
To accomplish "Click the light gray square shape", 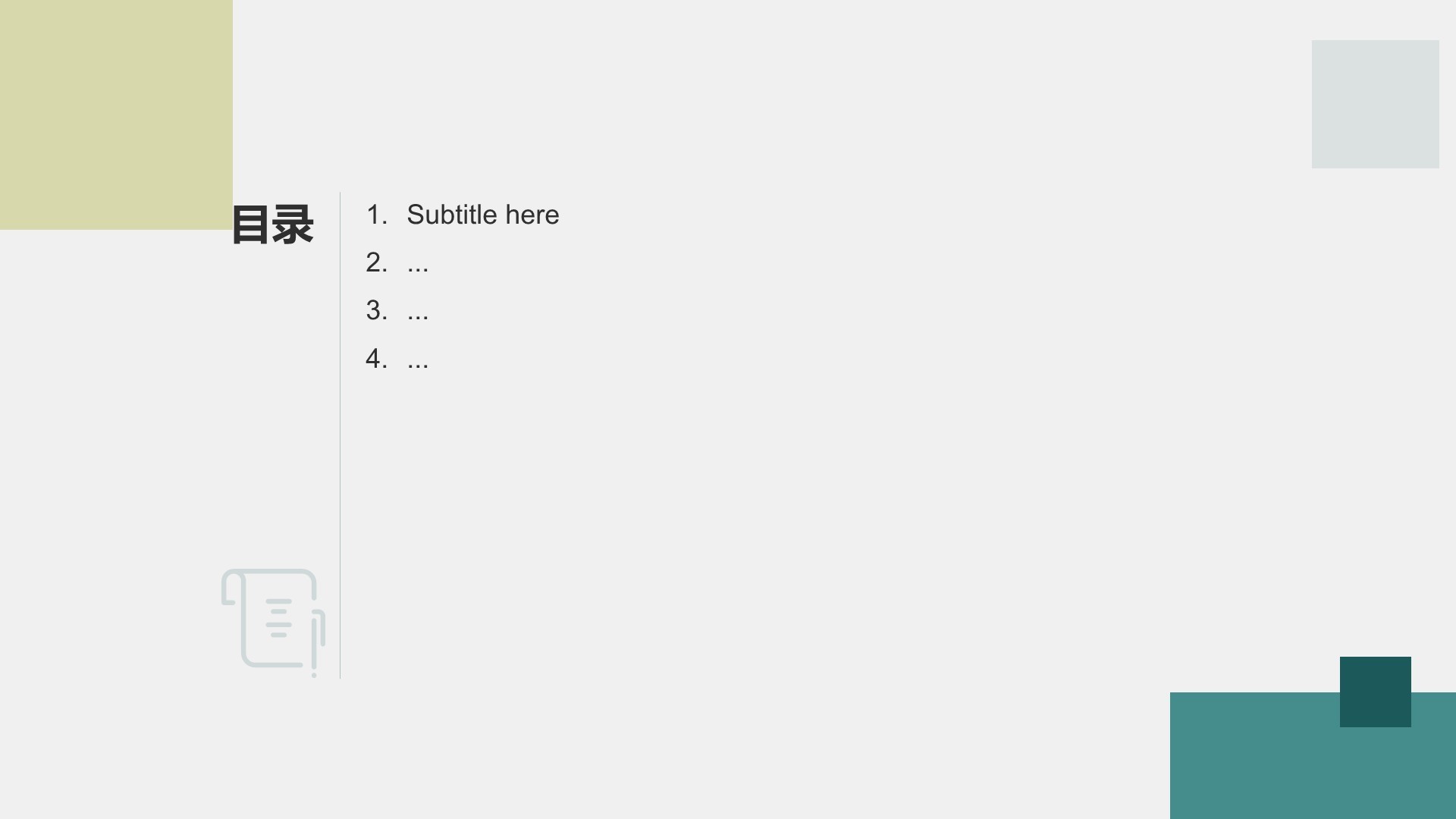I will [1375, 104].
